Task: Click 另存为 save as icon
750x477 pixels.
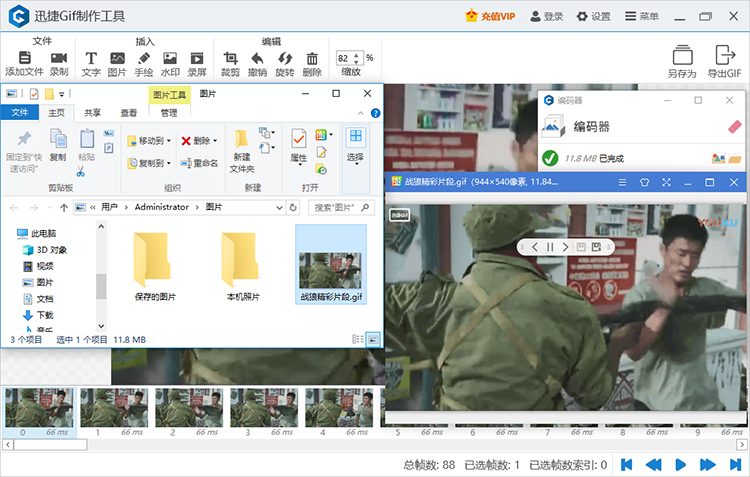Action: [683, 55]
